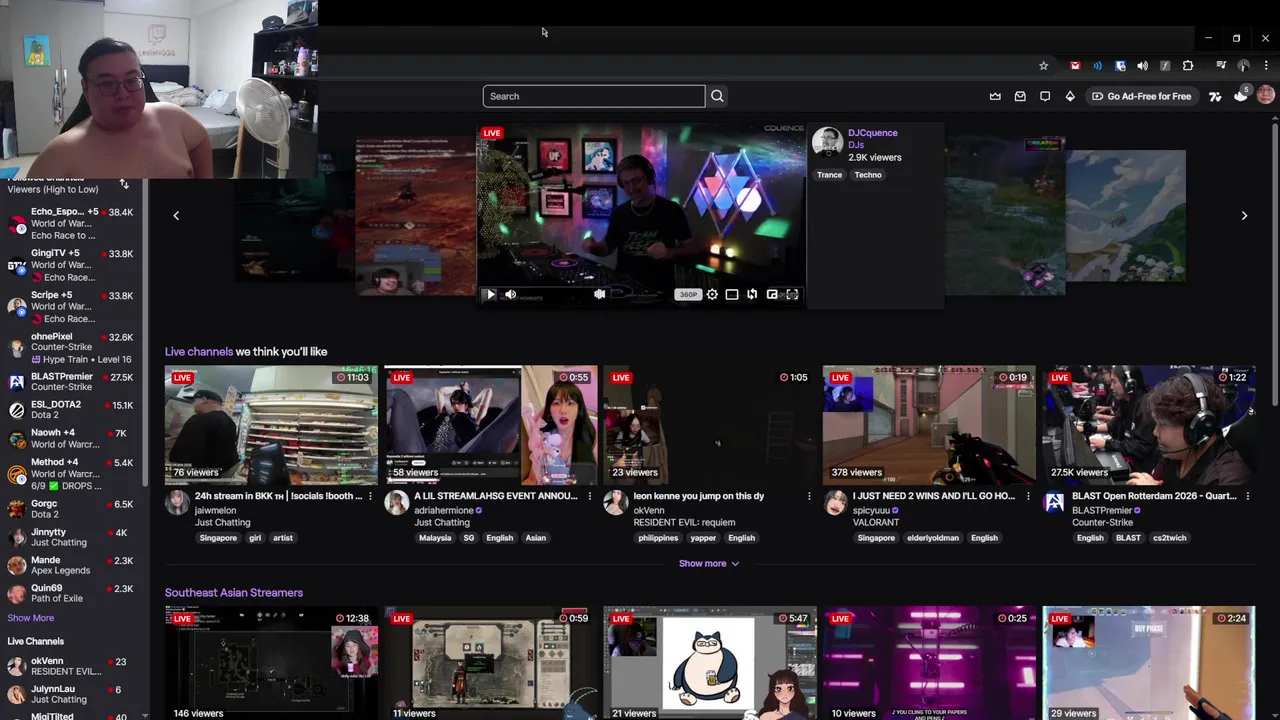Open Chrome three-dot menu
Viewport: 1280px width, 720px height.
[x=1266, y=66]
